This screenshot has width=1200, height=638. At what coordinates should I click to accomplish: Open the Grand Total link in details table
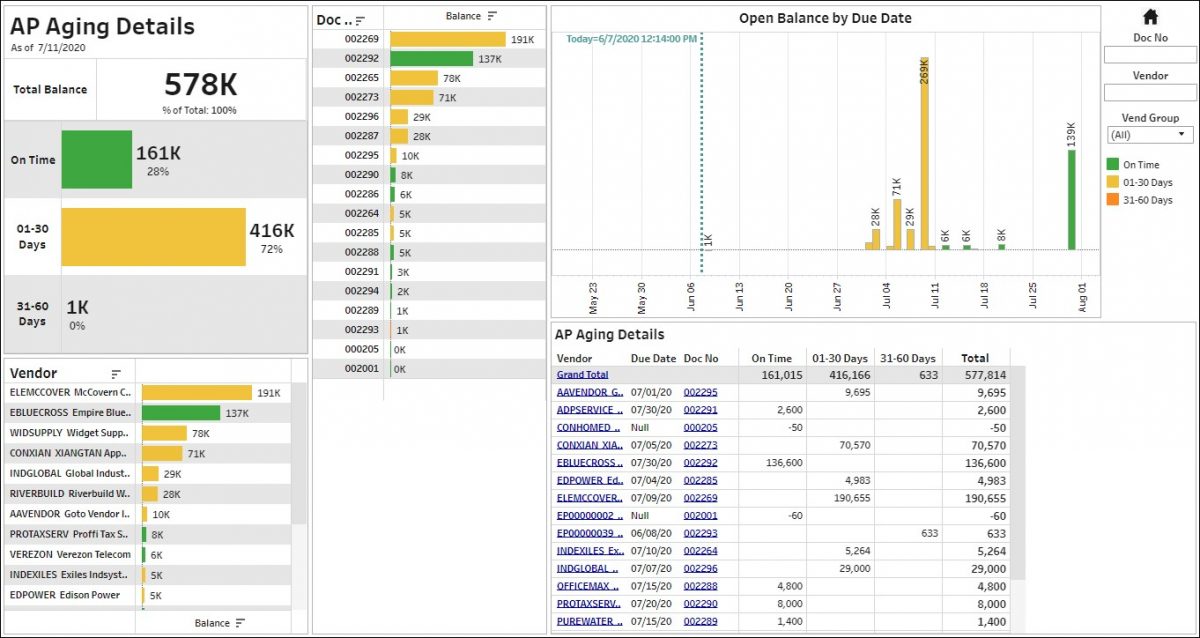click(582, 375)
